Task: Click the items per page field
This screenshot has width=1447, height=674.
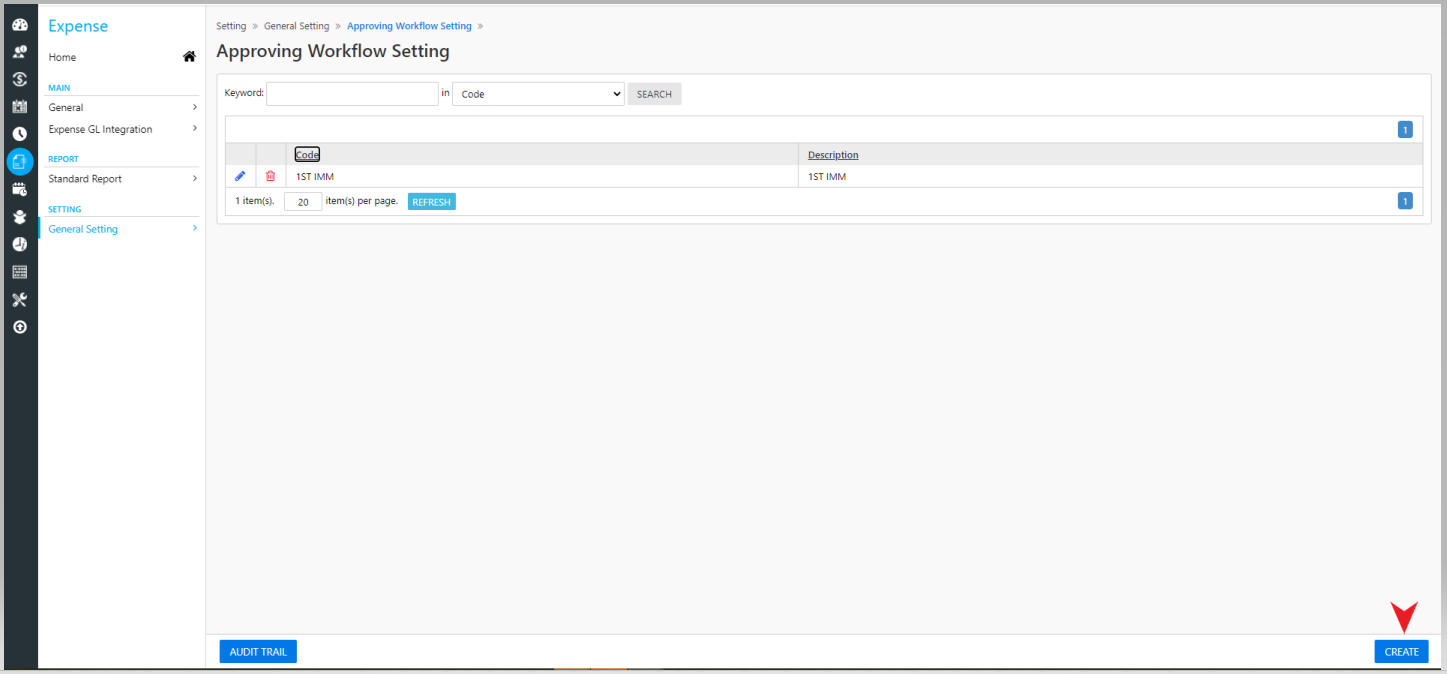Action: tap(303, 202)
